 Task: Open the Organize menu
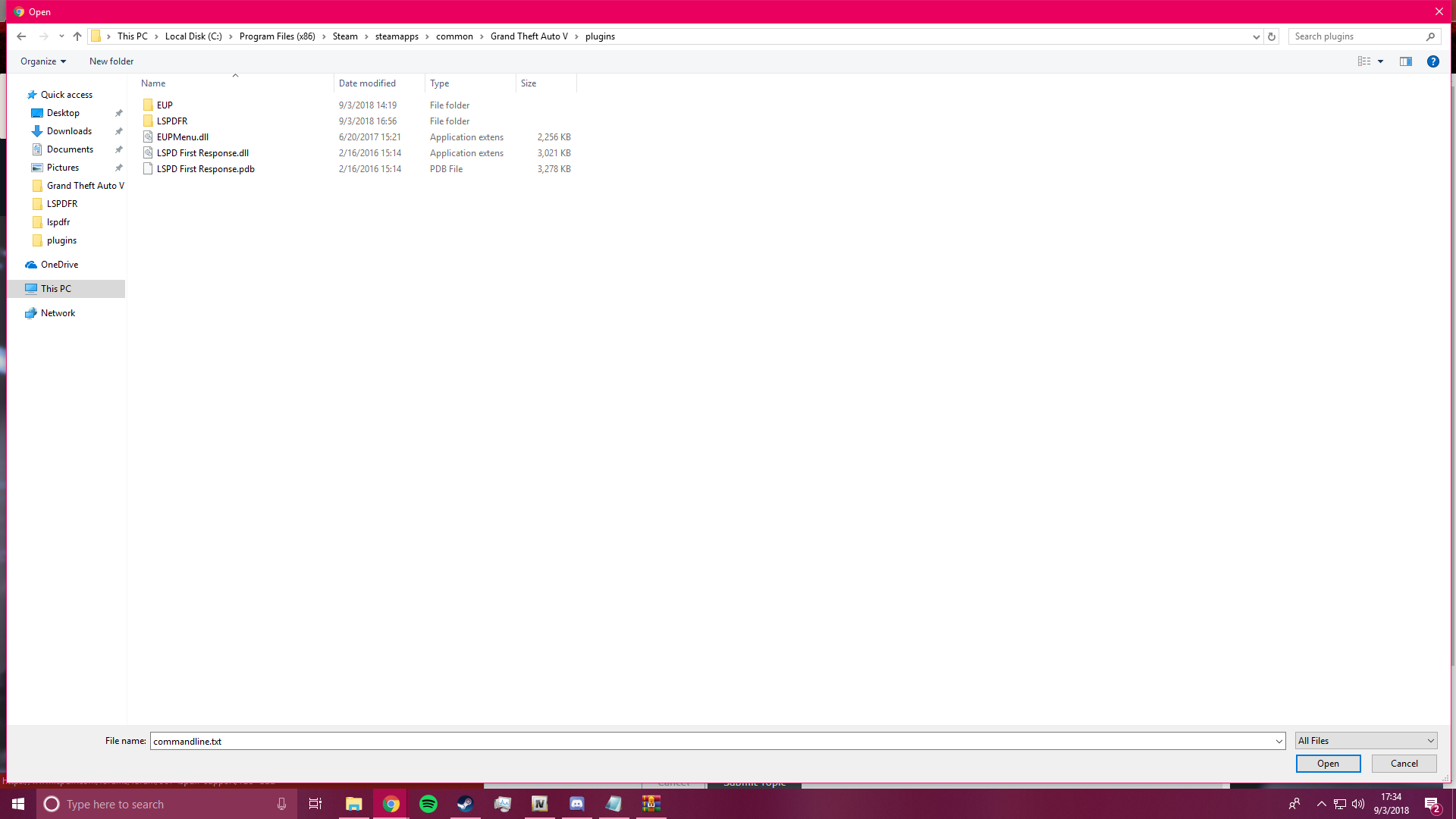point(43,61)
